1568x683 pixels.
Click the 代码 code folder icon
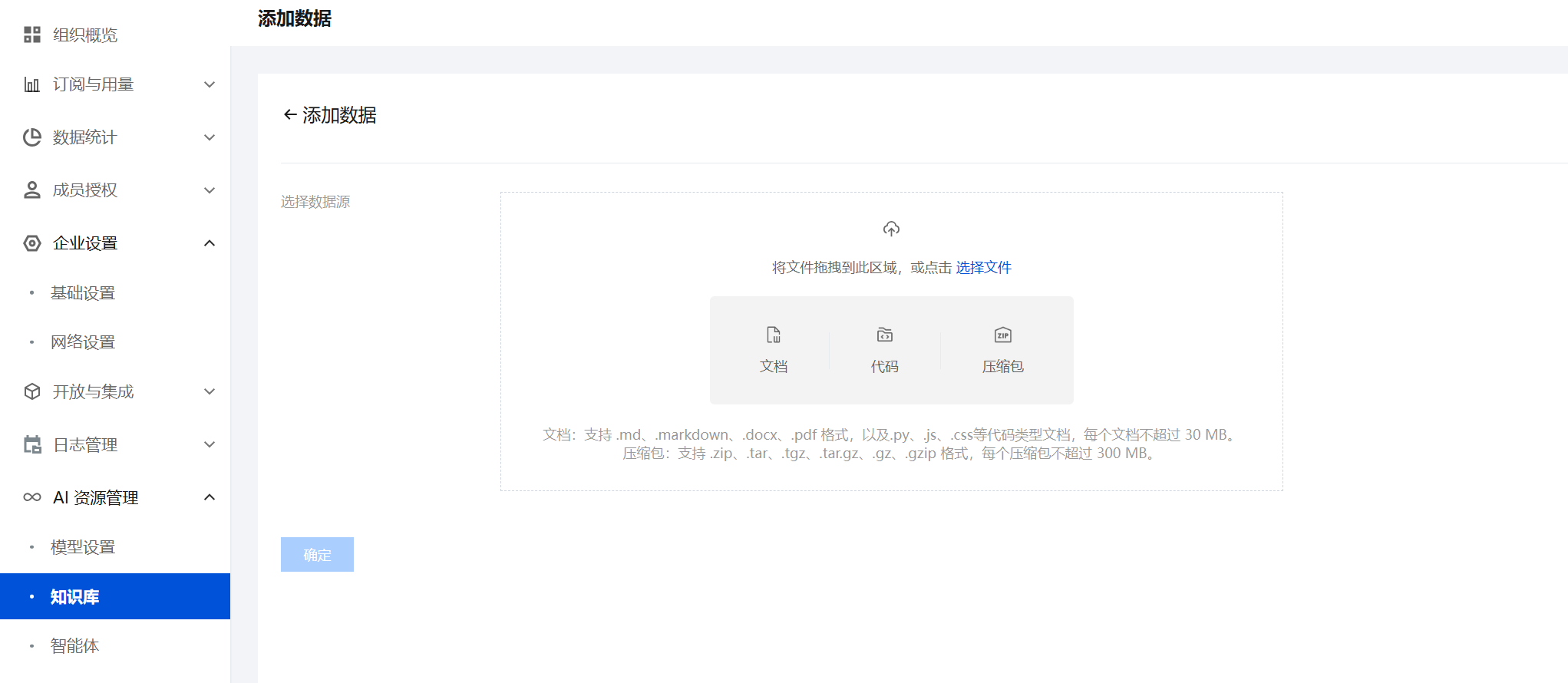click(x=885, y=335)
